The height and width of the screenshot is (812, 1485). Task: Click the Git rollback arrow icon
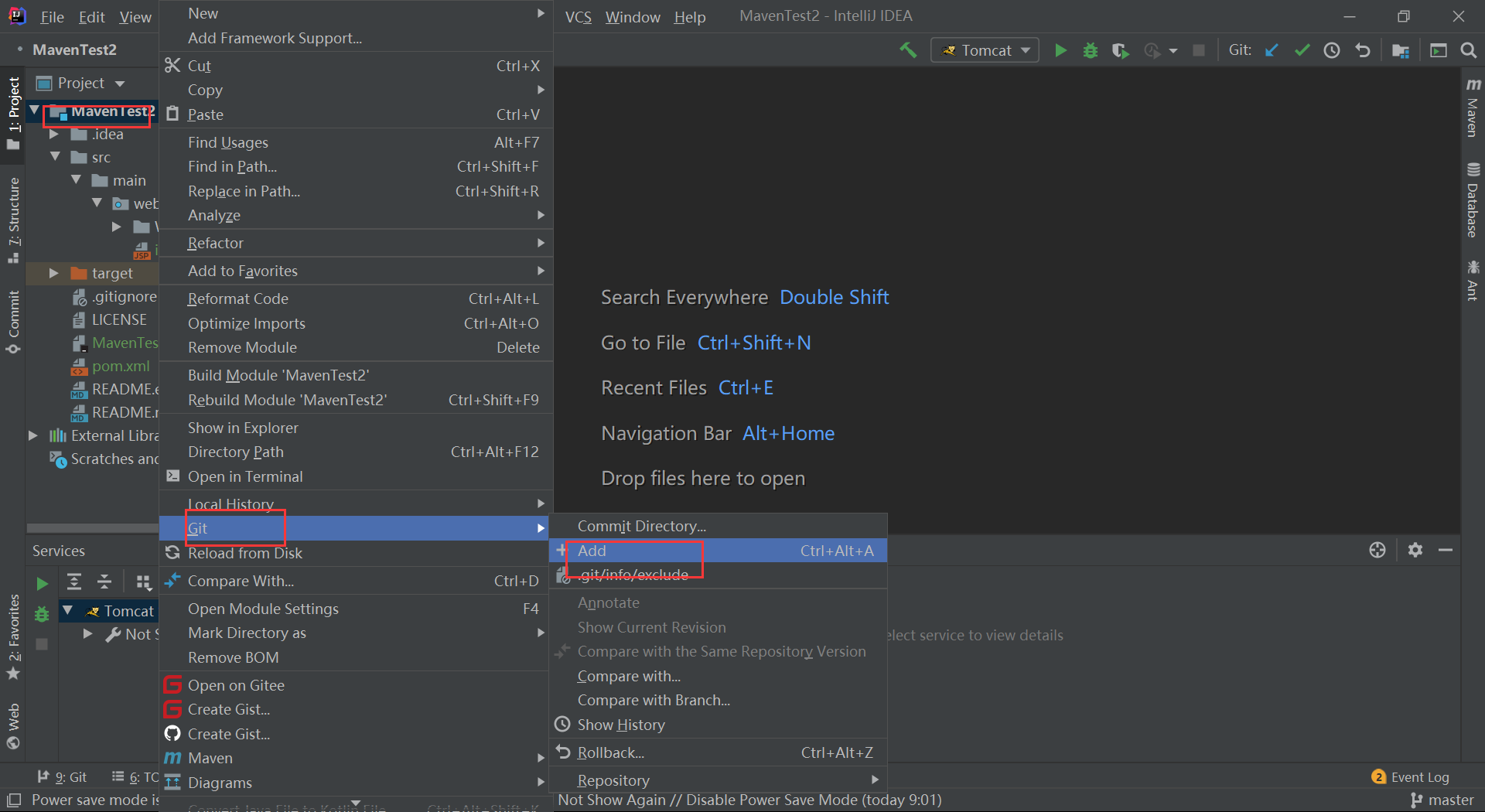tap(1363, 50)
